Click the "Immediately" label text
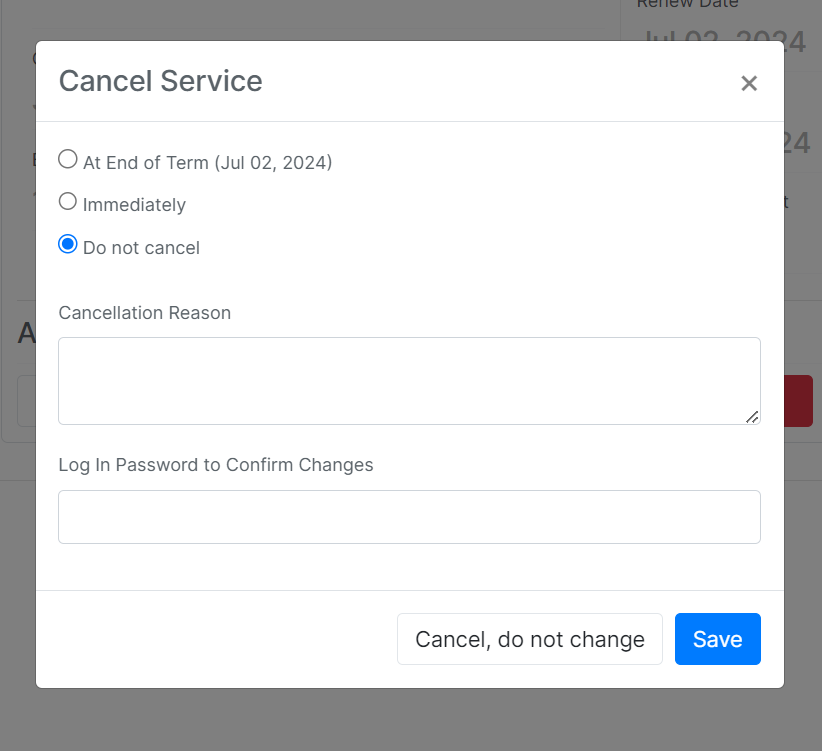This screenshot has width=822, height=751. 134,205
